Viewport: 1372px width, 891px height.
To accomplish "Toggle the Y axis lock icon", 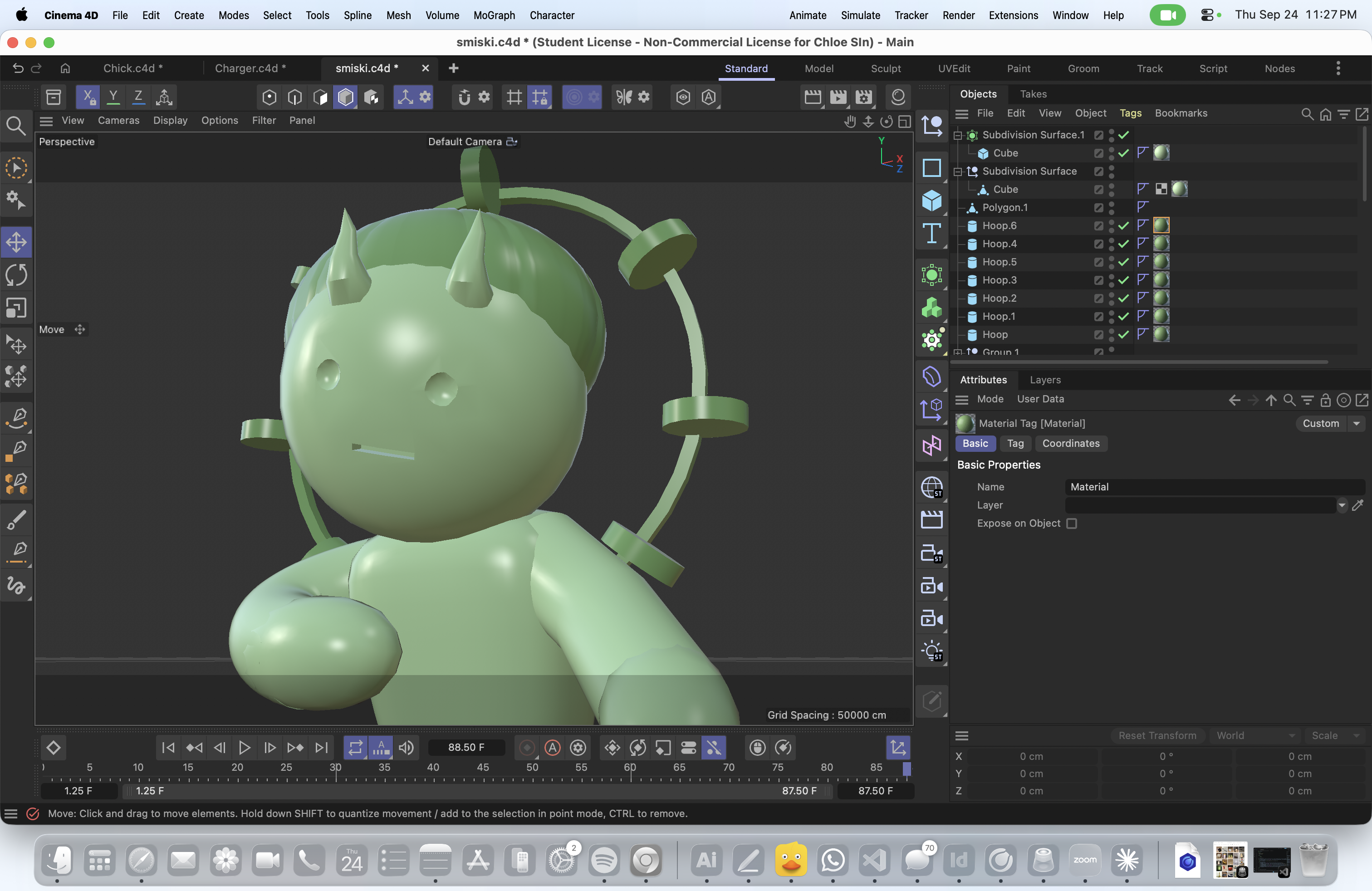I will 113,97.
